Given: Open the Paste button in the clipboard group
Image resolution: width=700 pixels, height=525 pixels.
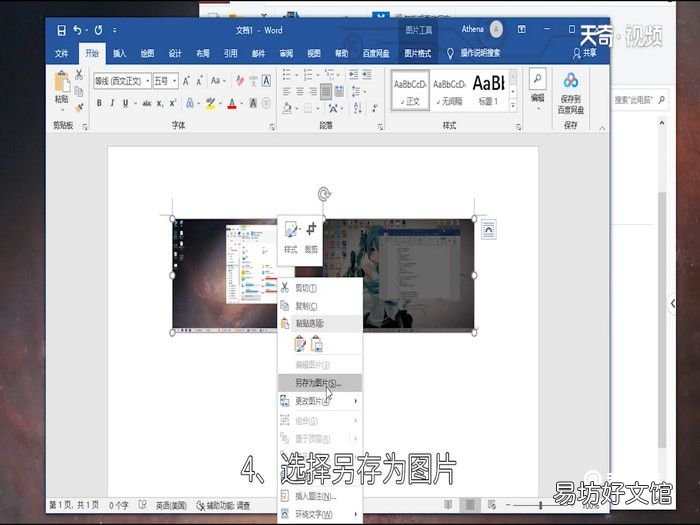Looking at the screenshot, I should click(x=62, y=92).
